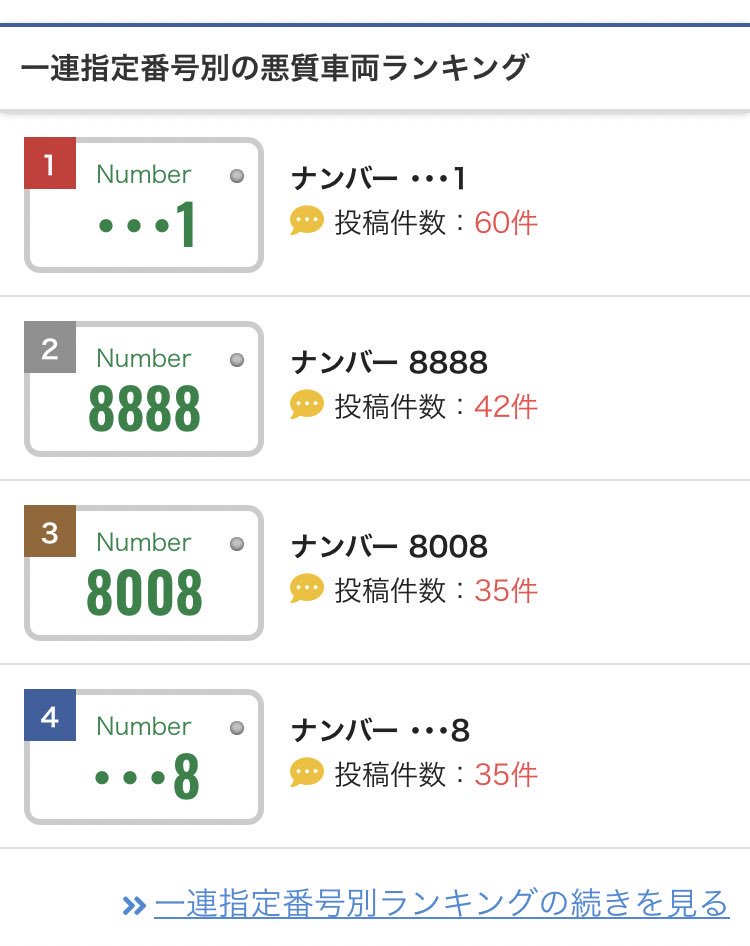Click the double chevron before ranking link
Image resolution: width=750 pixels, height=946 pixels.
click(x=134, y=906)
